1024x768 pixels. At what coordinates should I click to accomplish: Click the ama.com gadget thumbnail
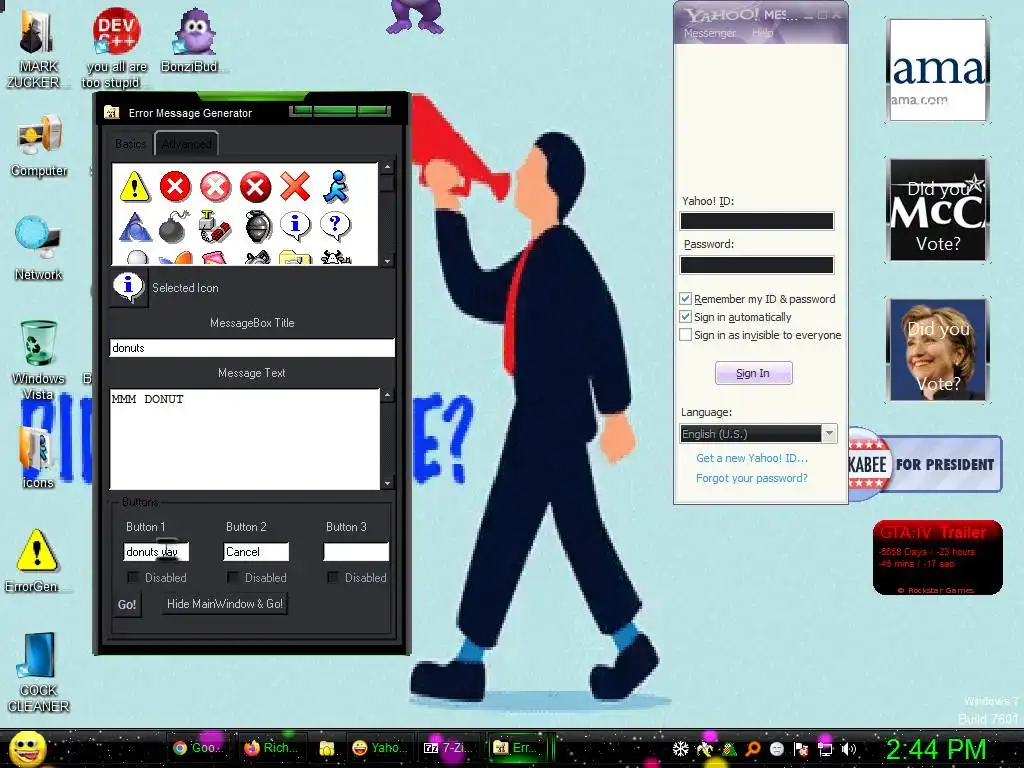[938, 70]
